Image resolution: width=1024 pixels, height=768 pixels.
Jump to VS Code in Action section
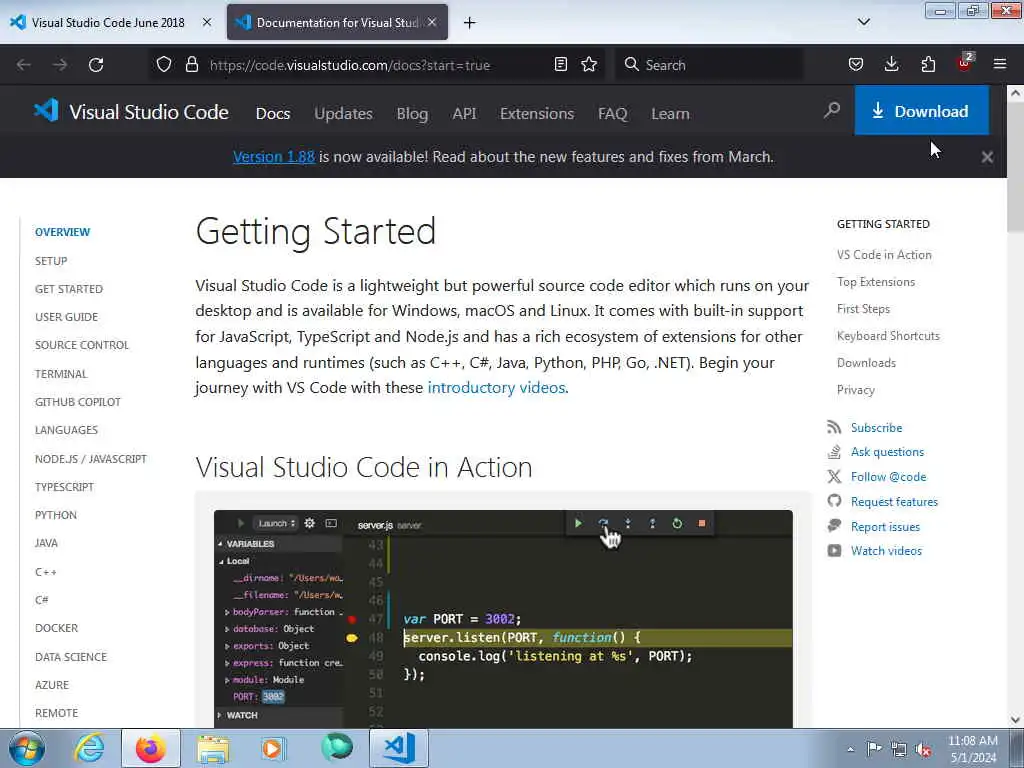[884, 255]
